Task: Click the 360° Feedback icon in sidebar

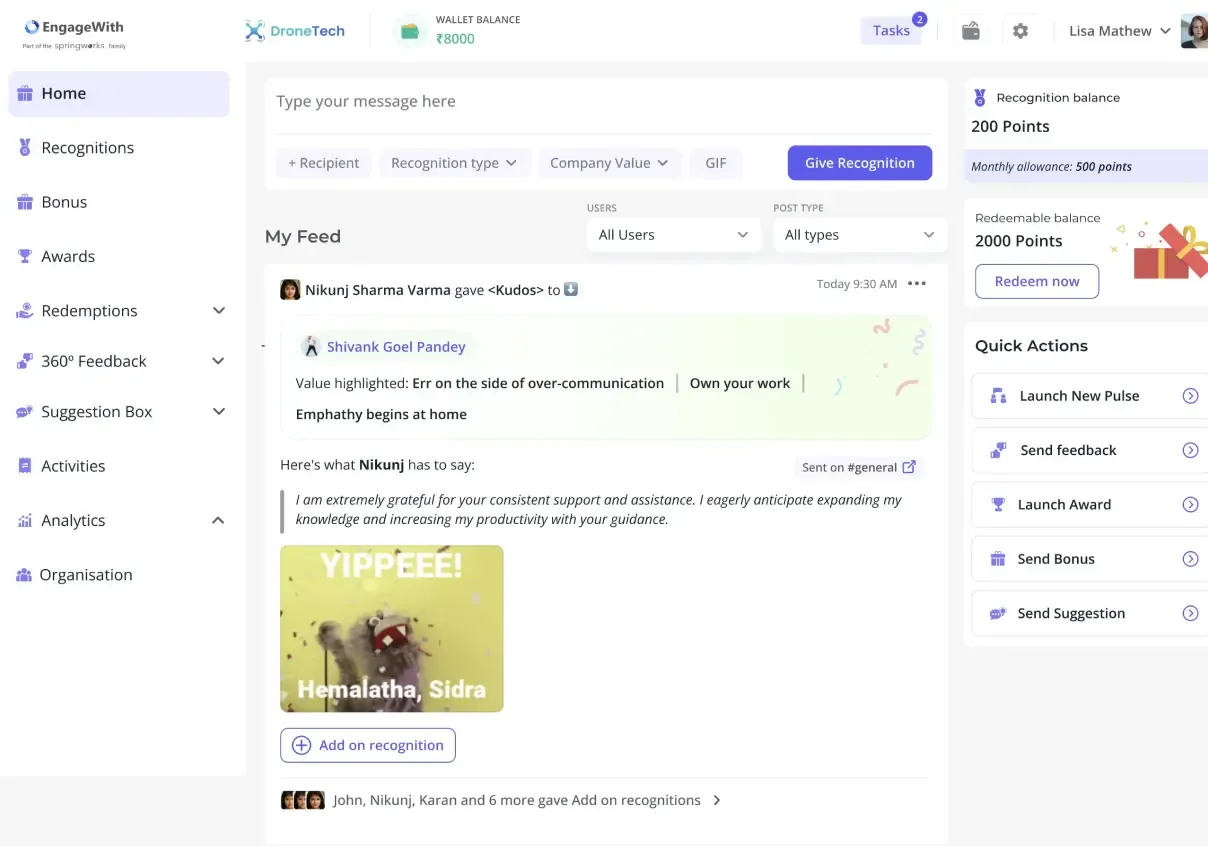Action: 25,361
